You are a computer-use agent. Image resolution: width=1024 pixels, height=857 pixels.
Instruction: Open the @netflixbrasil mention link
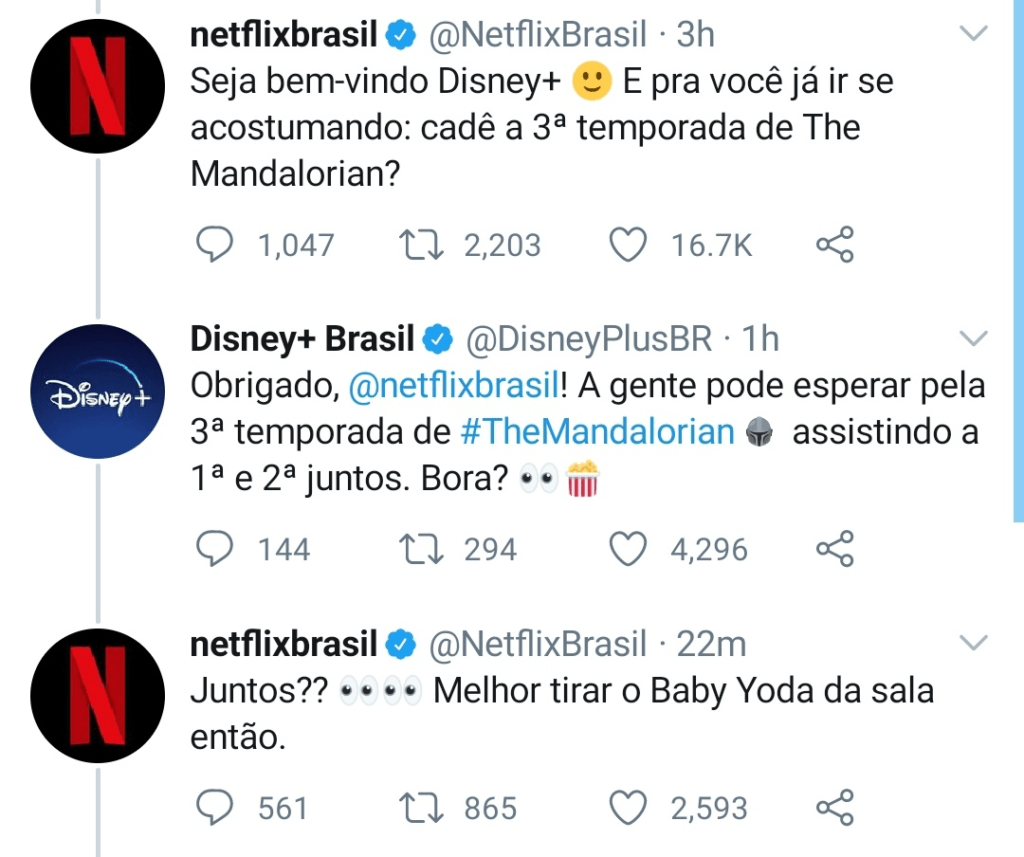pyautogui.click(x=455, y=385)
